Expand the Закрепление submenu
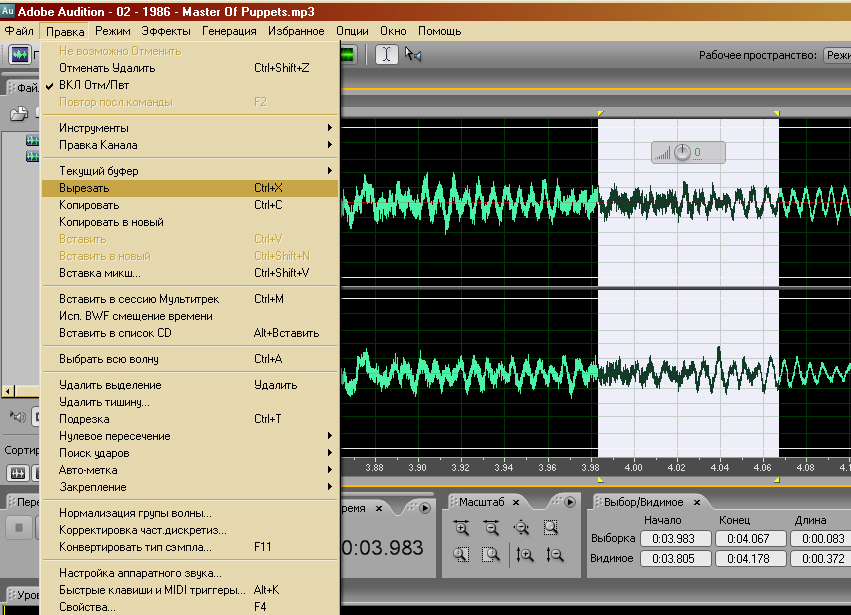This screenshot has width=851, height=615. tap(190, 487)
